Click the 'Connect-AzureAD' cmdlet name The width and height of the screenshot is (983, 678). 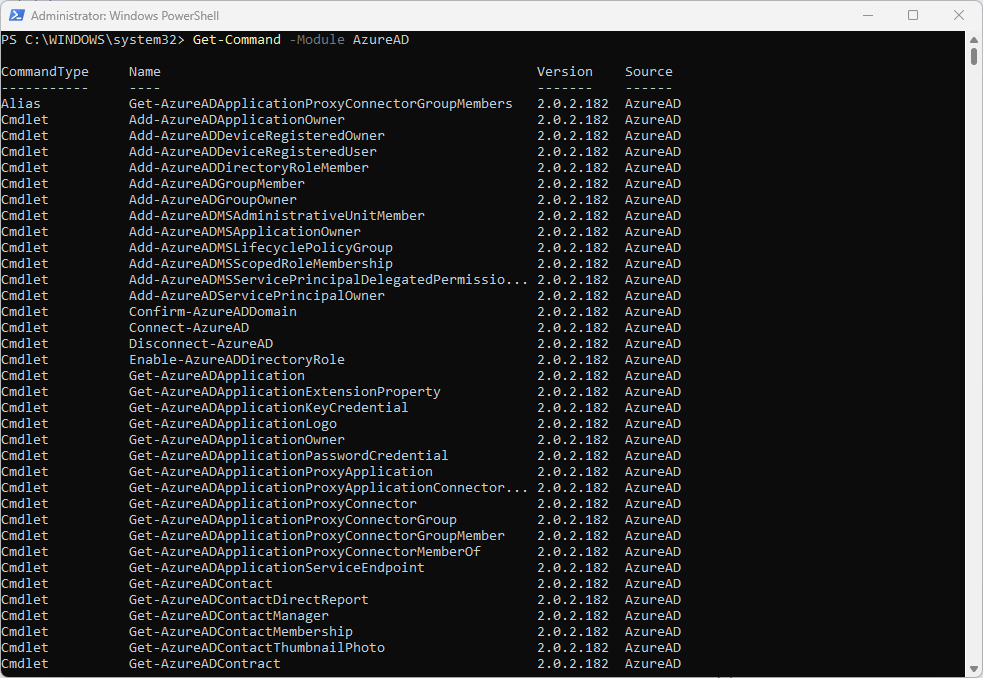(x=189, y=327)
